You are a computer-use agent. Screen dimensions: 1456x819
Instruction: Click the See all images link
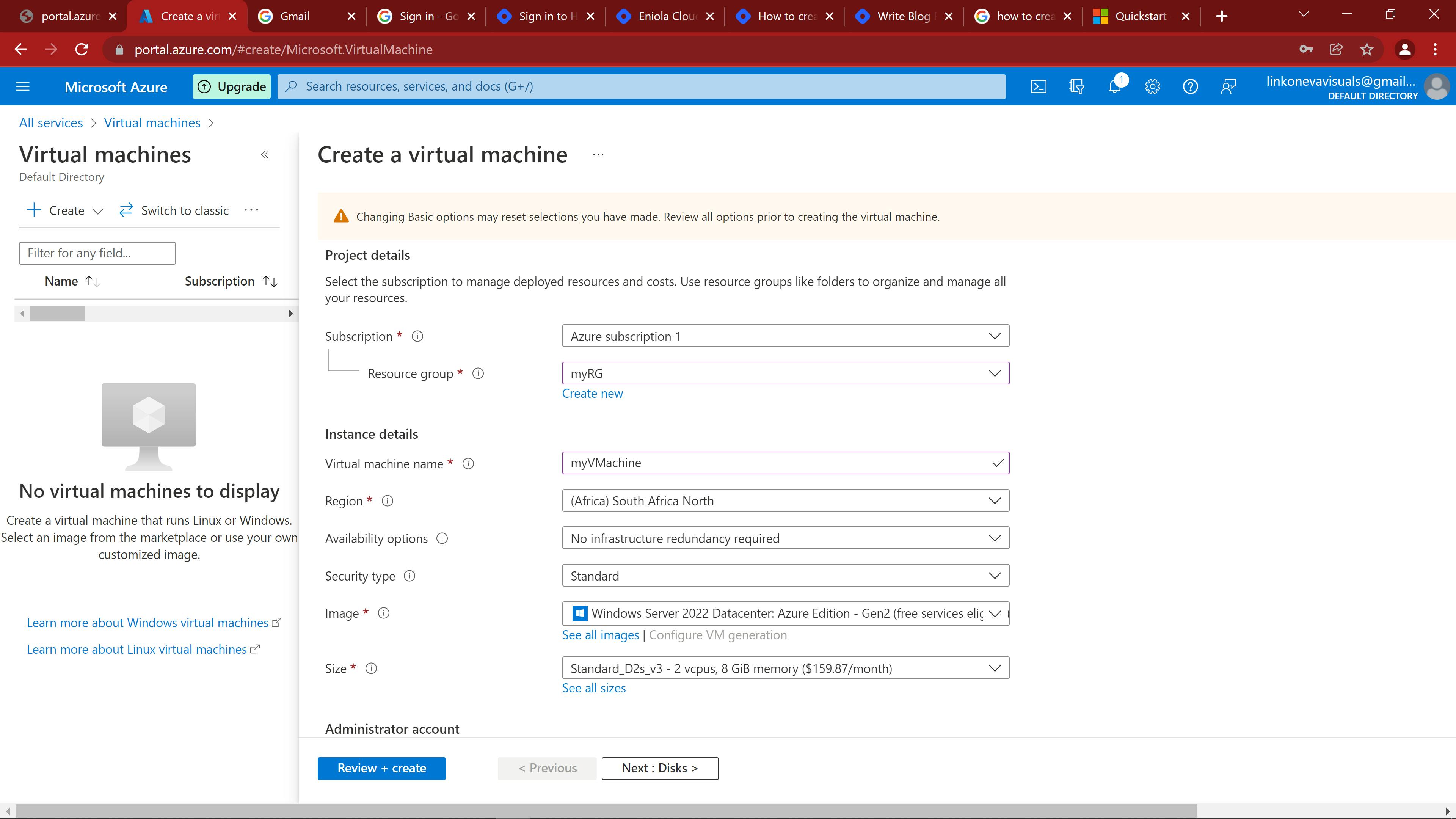pyautogui.click(x=600, y=635)
